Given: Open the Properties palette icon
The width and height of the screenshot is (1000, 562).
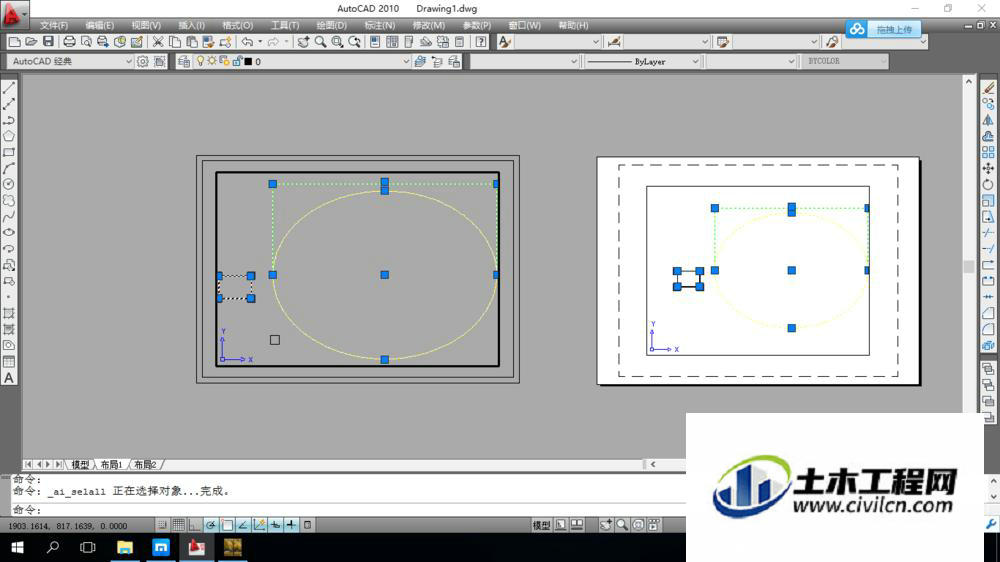Looking at the screenshot, I should (x=375, y=42).
